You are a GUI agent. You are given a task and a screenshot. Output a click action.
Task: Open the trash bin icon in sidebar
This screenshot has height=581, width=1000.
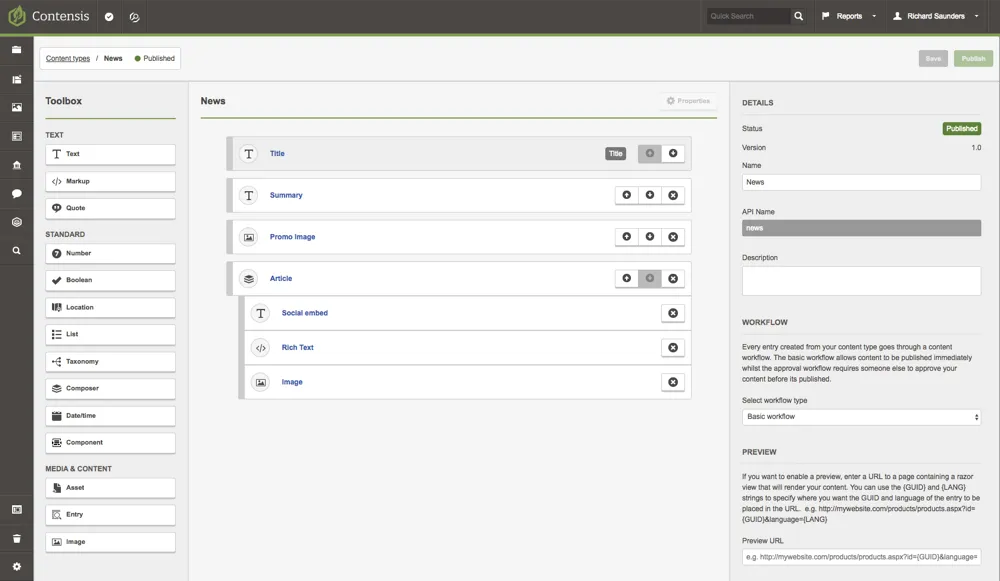[x=17, y=538]
